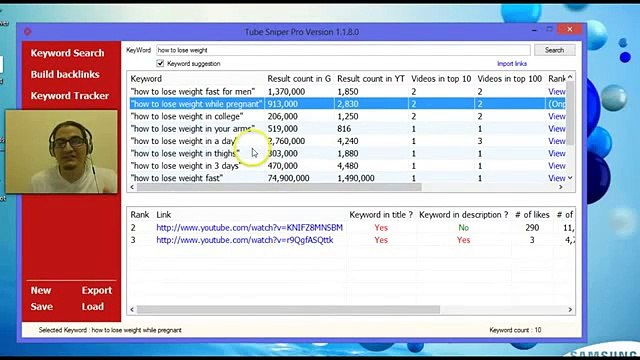Click the 74,900,000 Google result count cell
The image size is (640, 360).
coord(288,178)
